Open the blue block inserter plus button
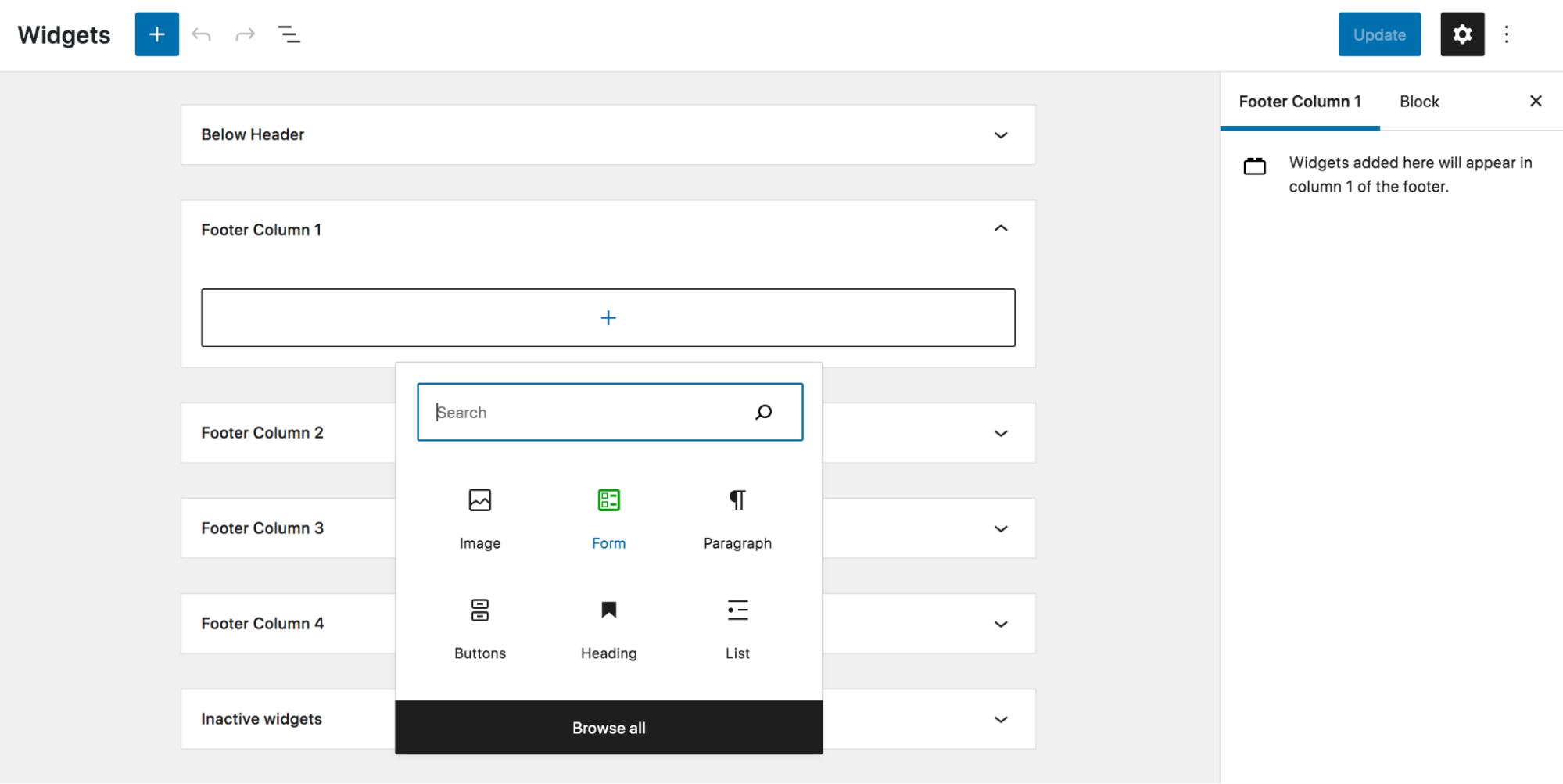Screen dimensions: 1563x784 tap(156, 34)
